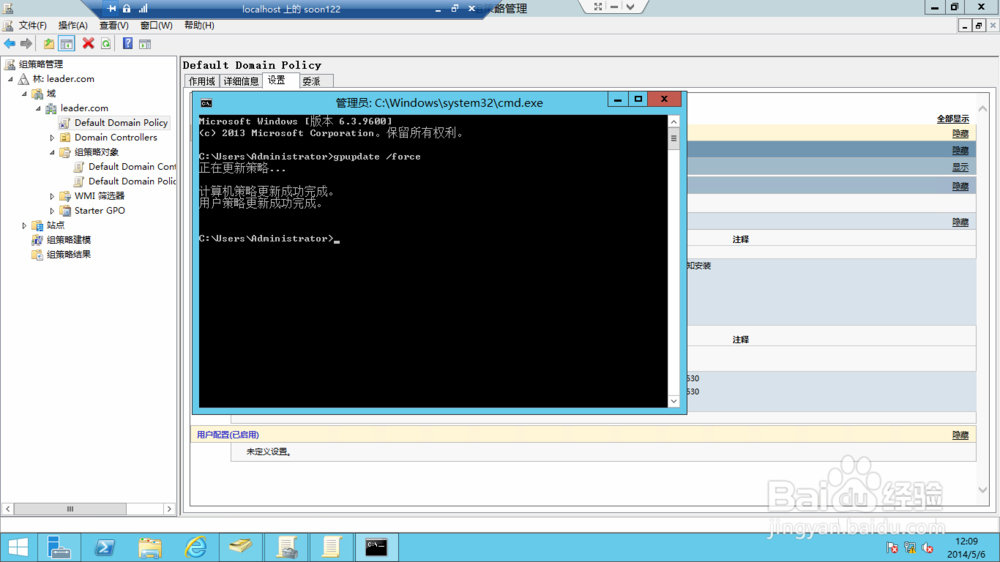Open the 窗口(W) menu

[x=156, y=26]
